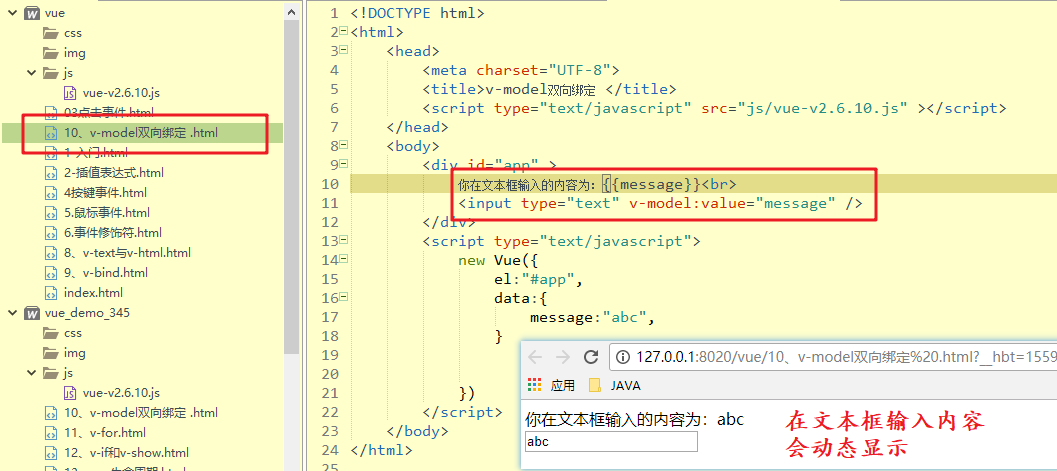Image resolution: width=1057 pixels, height=471 pixels.
Task: Click the closing </html> tag on line 24
Action: click(382, 449)
